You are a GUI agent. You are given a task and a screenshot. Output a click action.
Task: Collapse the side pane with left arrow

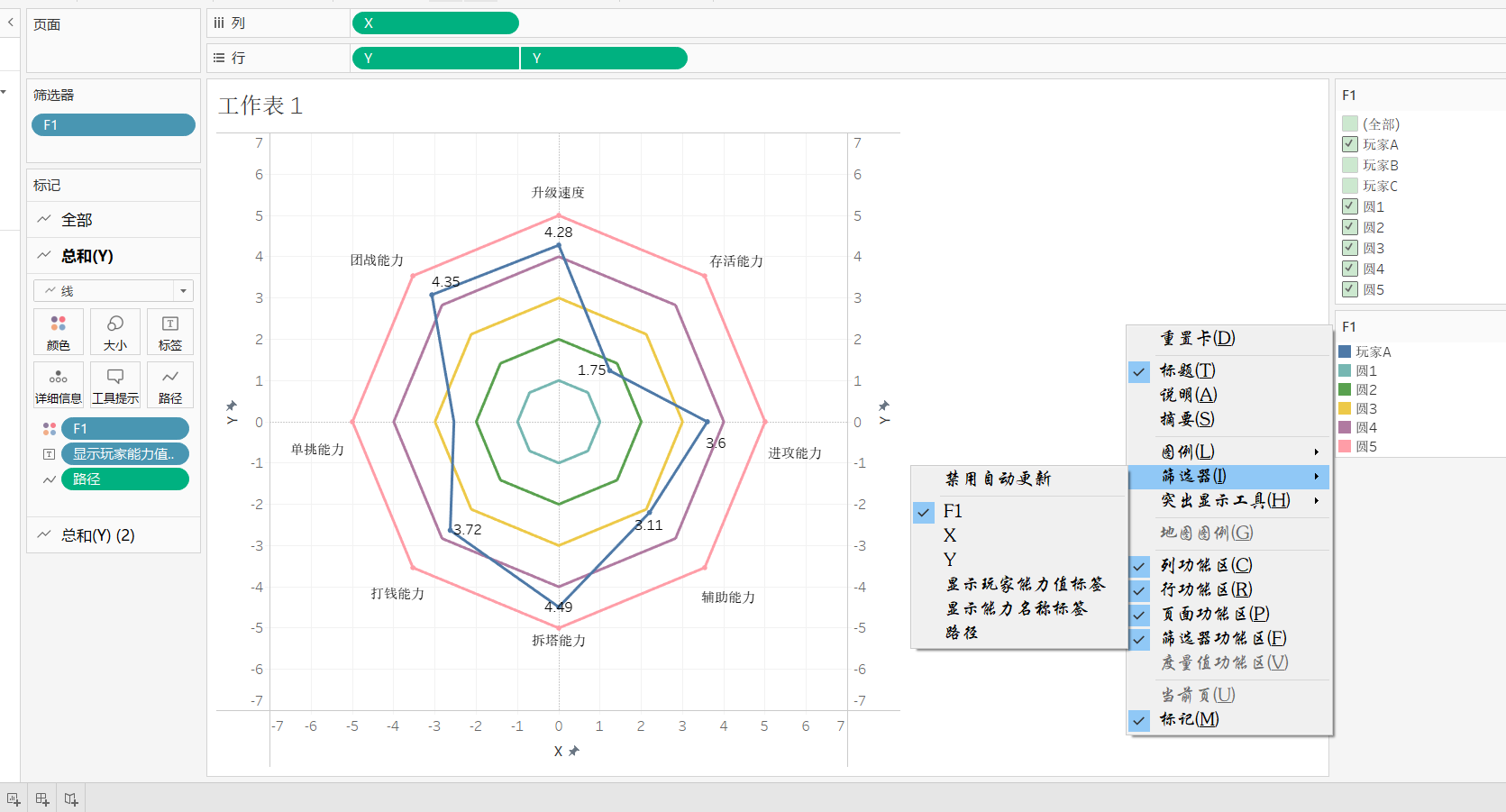click(x=10, y=22)
